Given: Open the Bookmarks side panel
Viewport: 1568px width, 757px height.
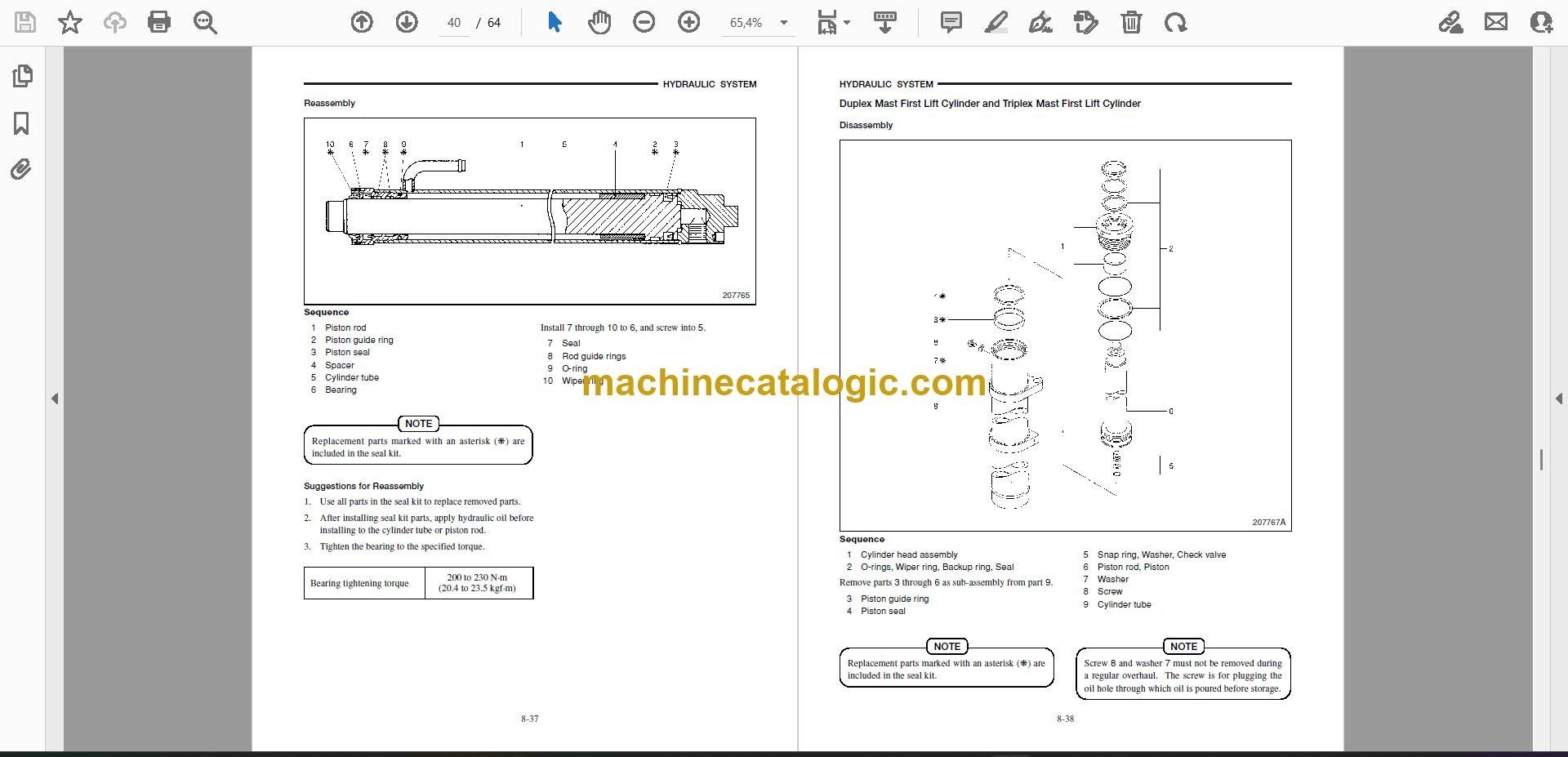Looking at the screenshot, I should tap(22, 123).
